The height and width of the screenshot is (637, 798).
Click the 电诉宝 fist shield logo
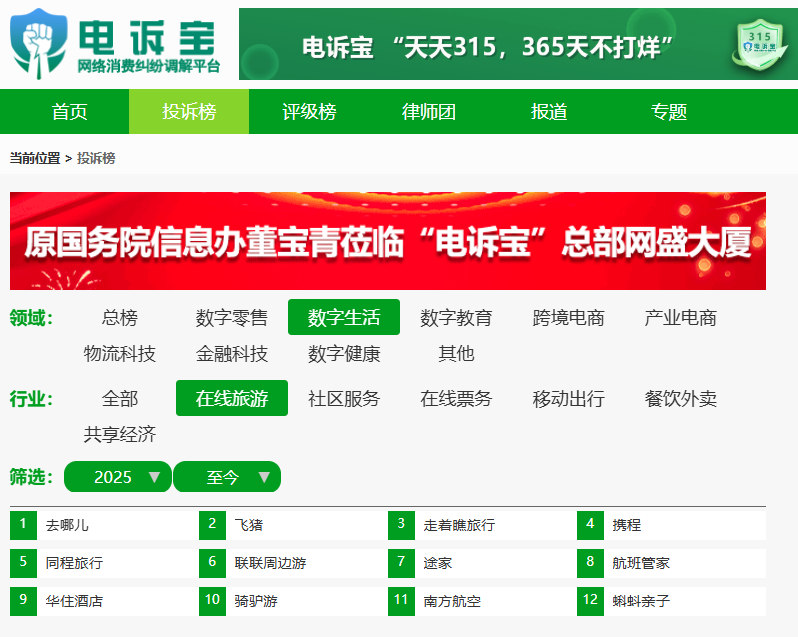point(39,44)
